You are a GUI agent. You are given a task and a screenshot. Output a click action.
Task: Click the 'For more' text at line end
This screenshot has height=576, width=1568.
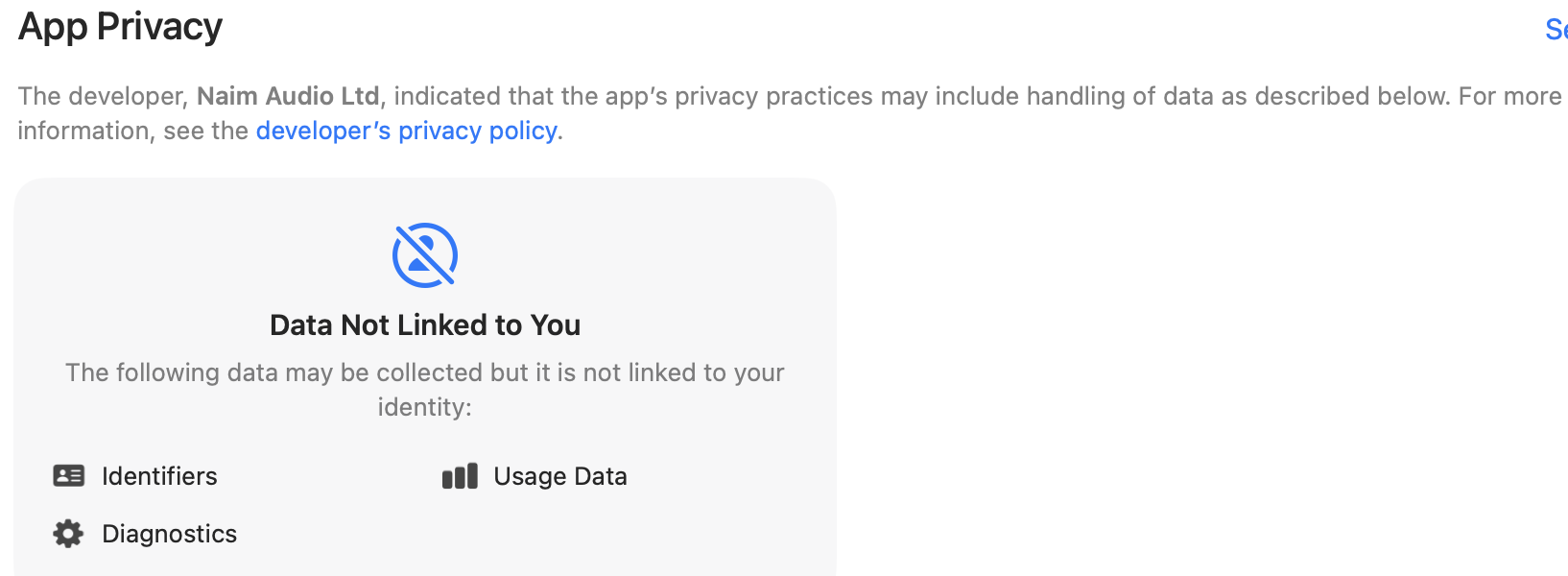(x=1510, y=96)
